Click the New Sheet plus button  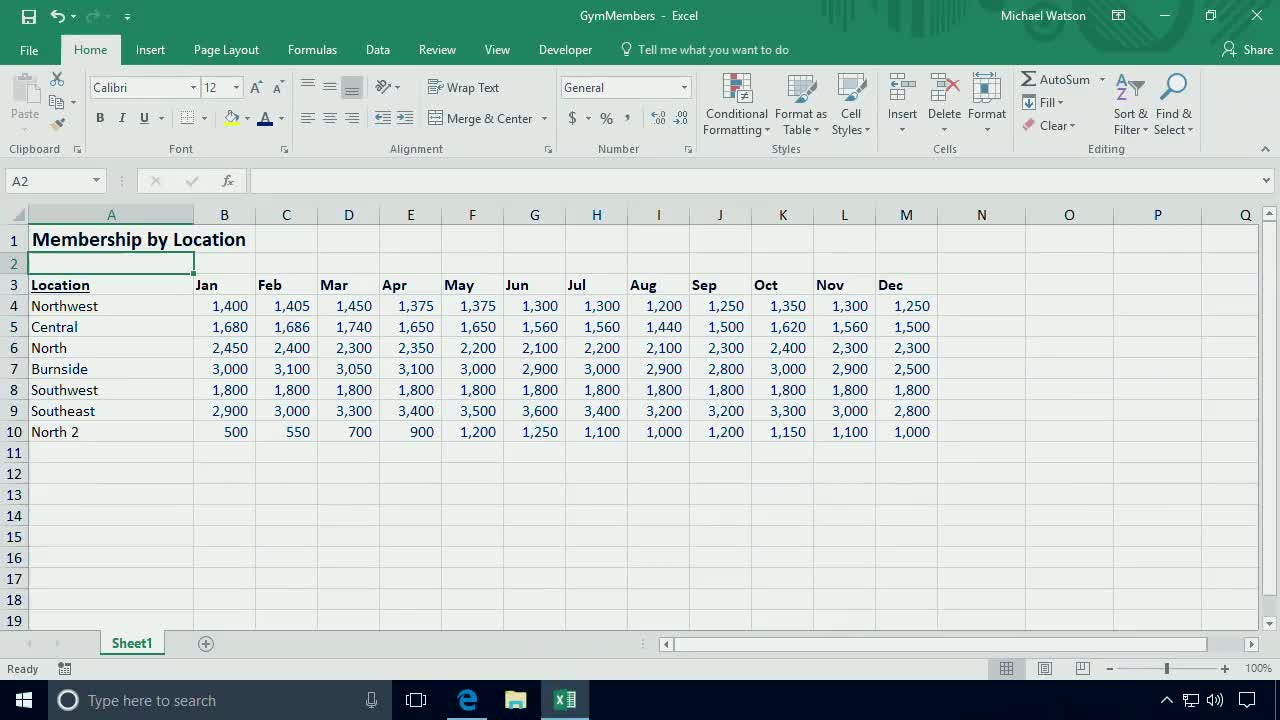pyautogui.click(x=205, y=643)
